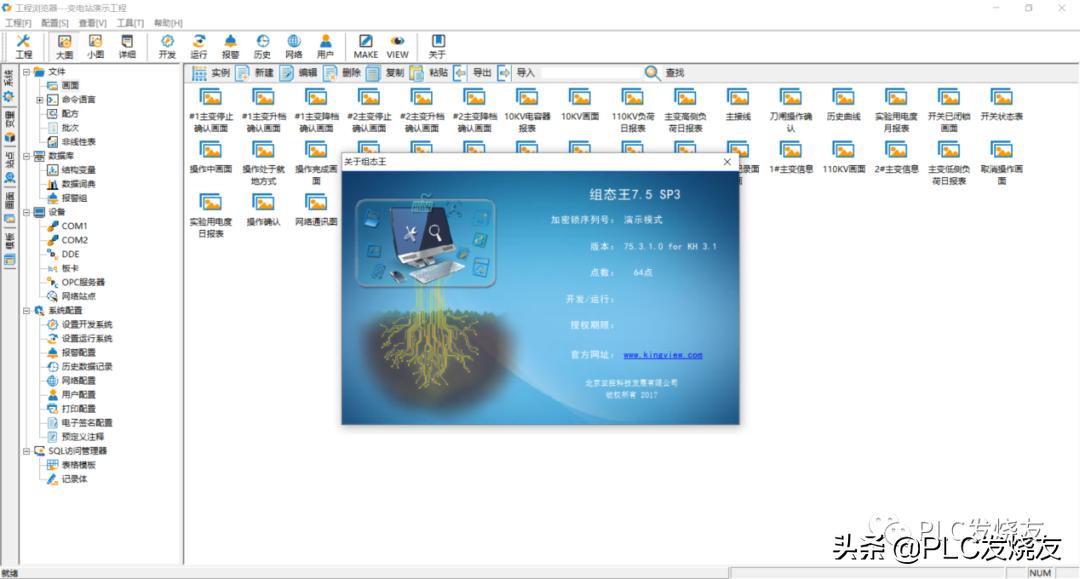Open the www.kingview.com website link
Screen dimensions: 1080x579
(x=664, y=354)
